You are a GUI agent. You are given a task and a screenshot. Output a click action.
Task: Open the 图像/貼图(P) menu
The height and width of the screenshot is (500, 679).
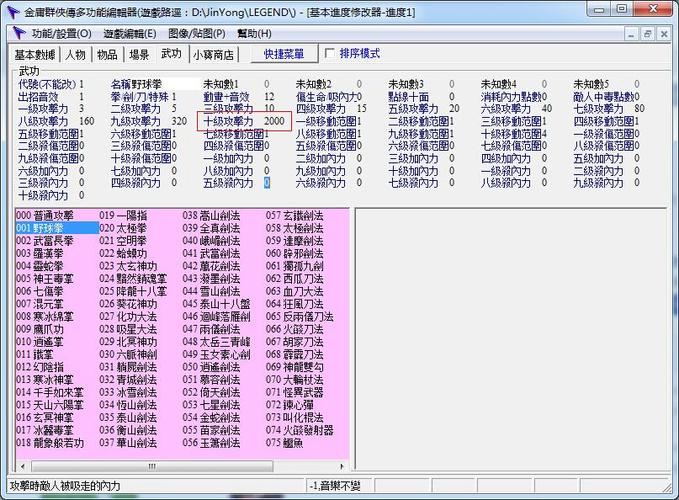(x=197, y=34)
